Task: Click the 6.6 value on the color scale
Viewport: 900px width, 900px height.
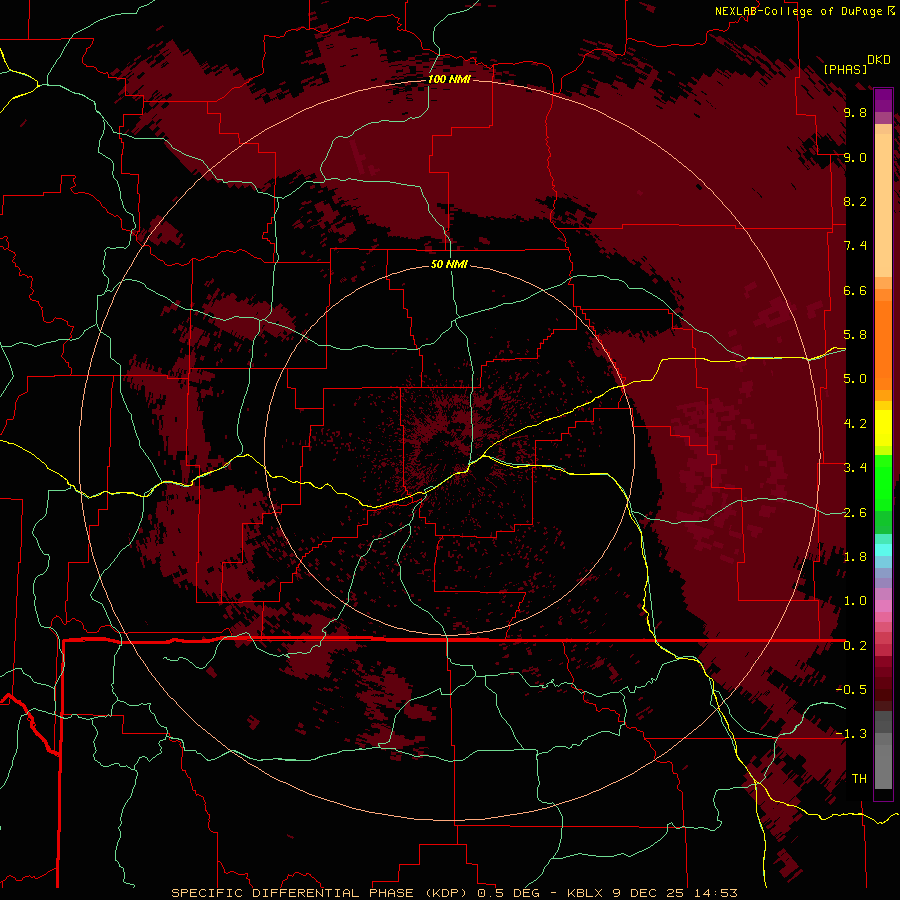Action: pyautogui.click(x=855, y=290)
